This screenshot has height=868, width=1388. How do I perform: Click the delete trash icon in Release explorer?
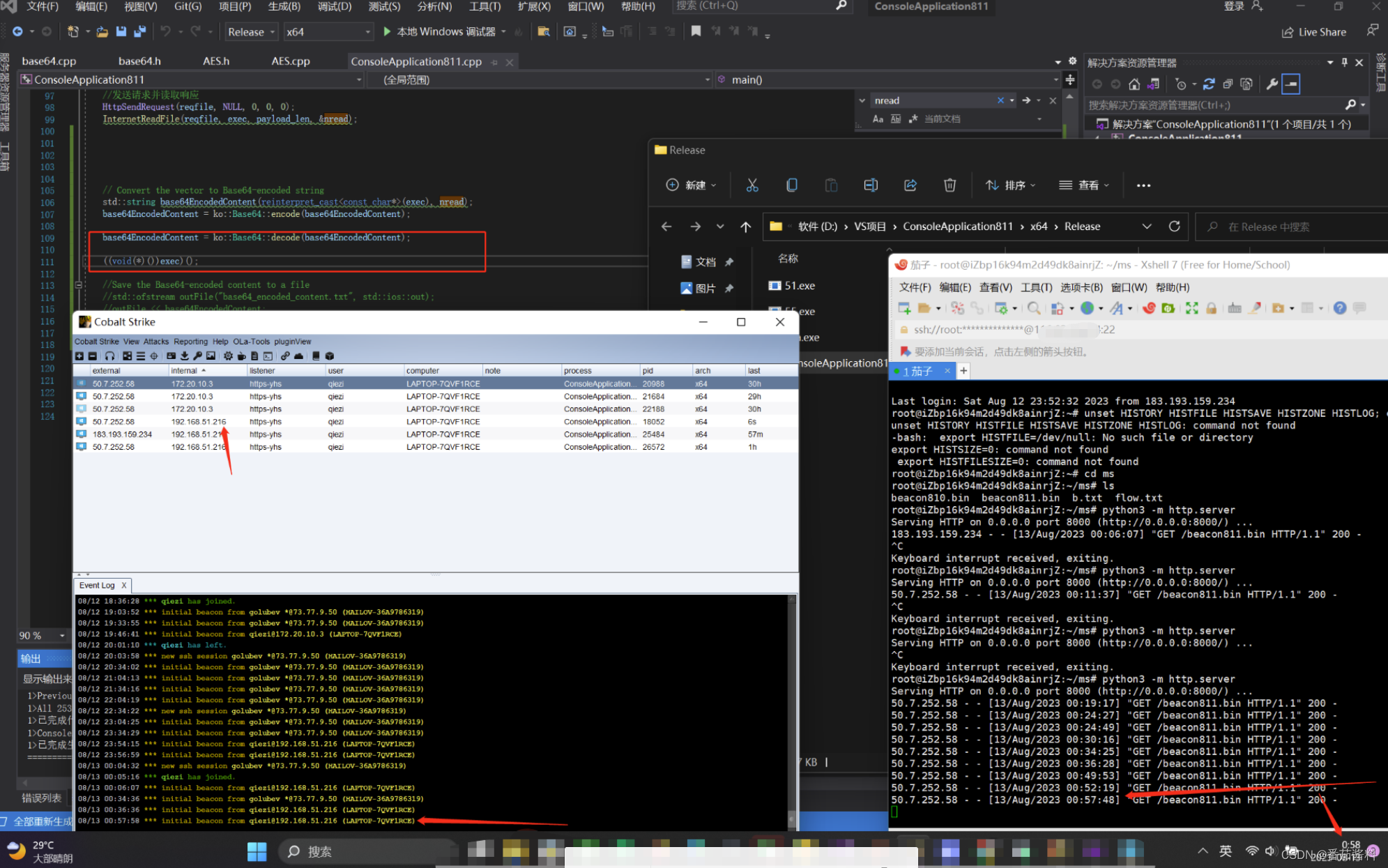950,185
